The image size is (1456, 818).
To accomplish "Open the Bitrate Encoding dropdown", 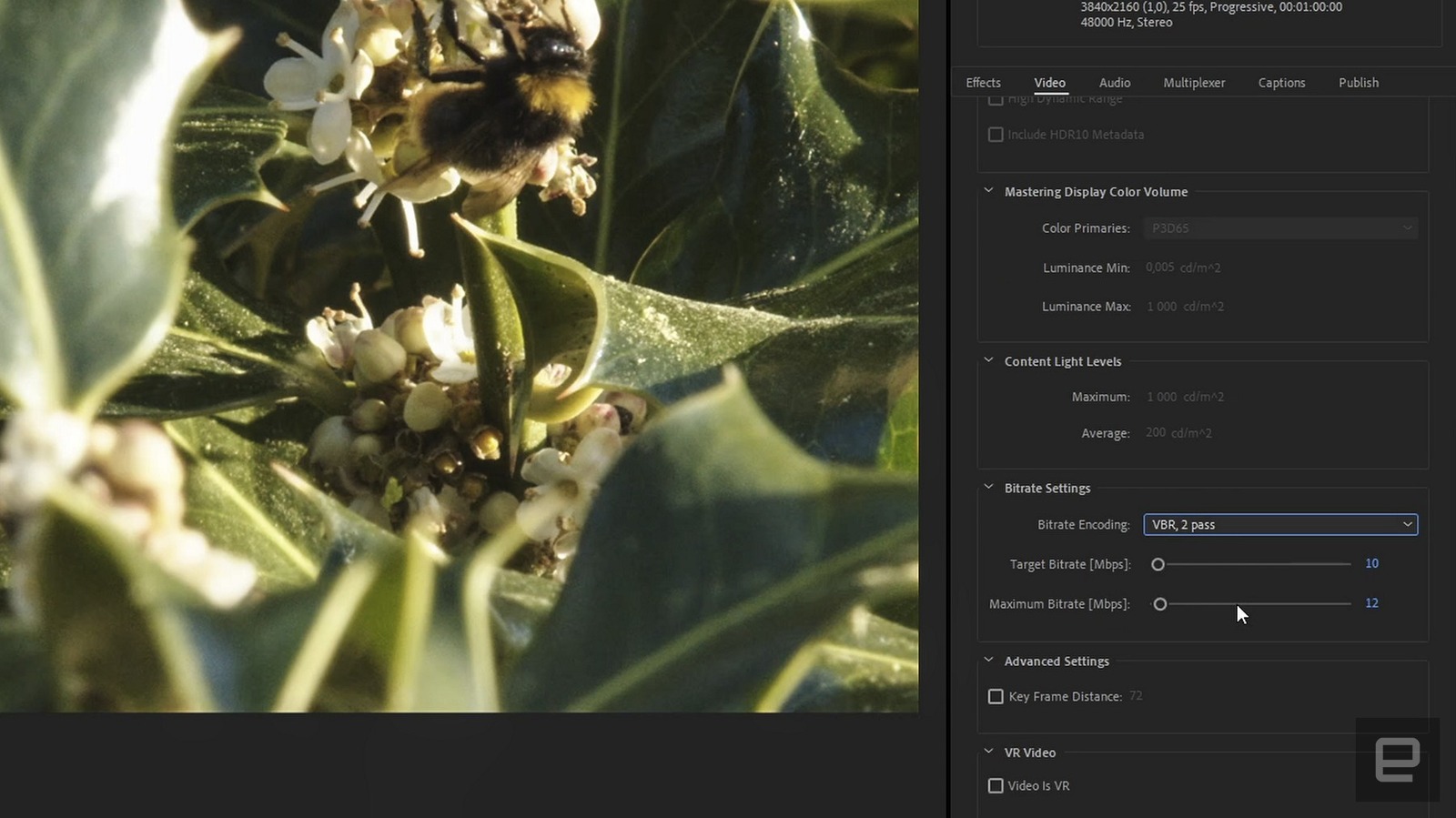I will [1279, 525].
